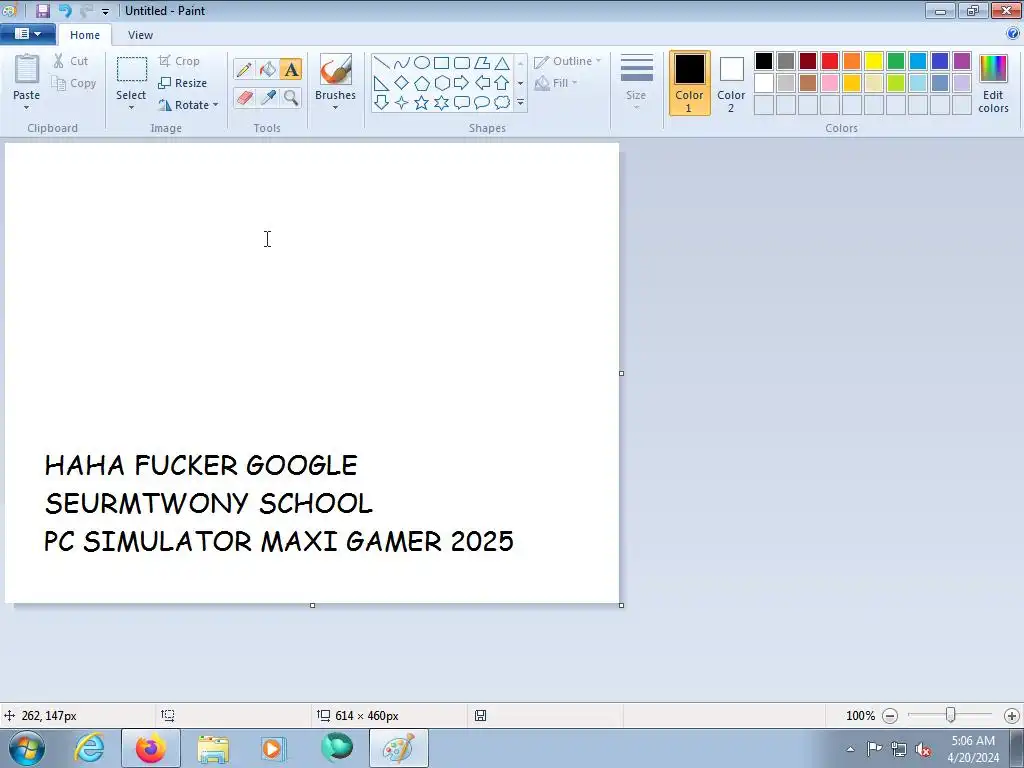Open Paint Help question mark icon
Image resolution: width=1024 pixels, height=768 pixels.
[1013, 33]
